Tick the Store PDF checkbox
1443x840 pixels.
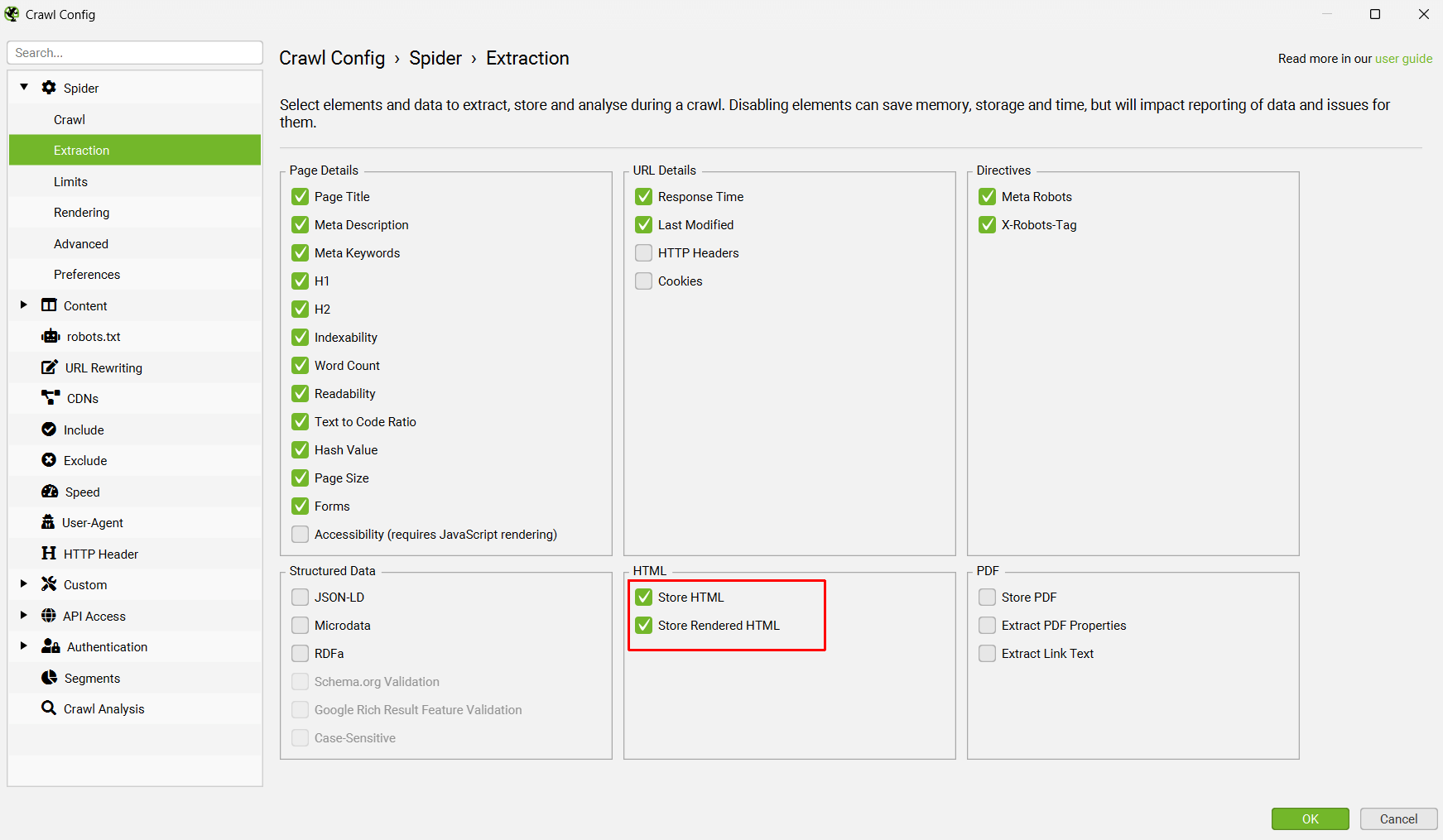pos(987,598)
